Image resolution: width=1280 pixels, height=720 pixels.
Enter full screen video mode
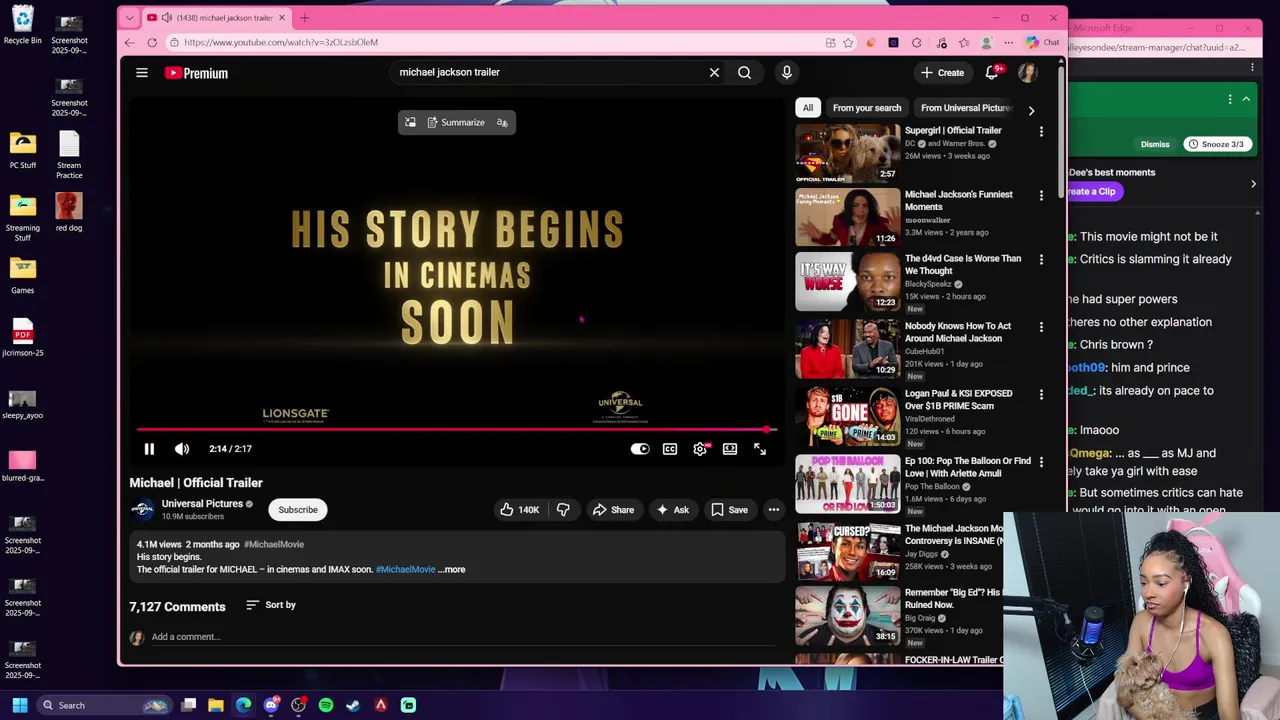pos(760,449)
